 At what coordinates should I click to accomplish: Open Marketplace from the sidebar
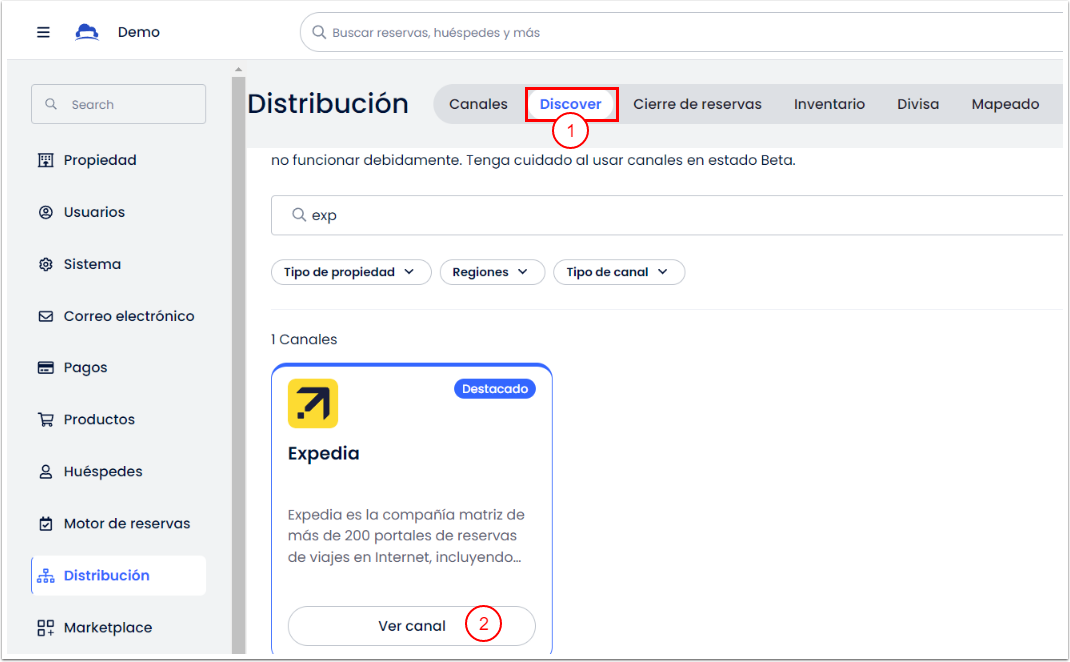coord(108,628)
